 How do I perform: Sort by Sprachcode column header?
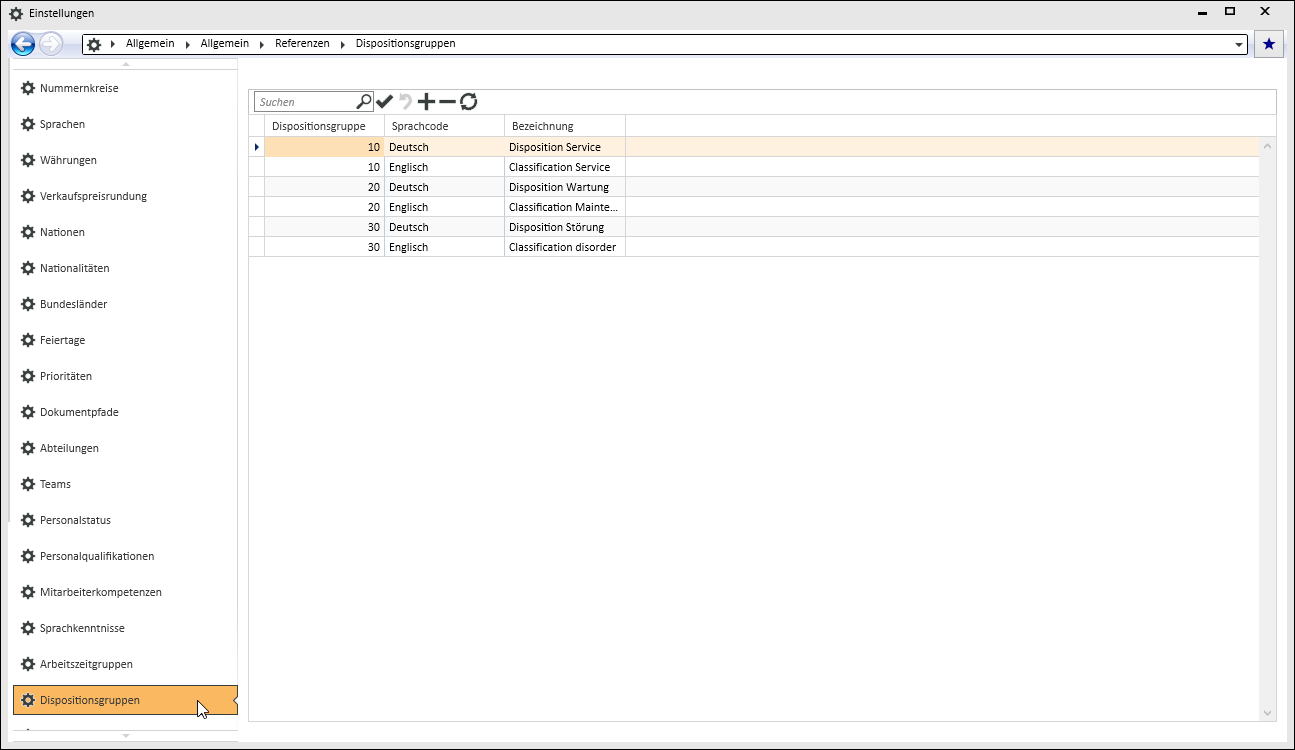pos(444,126)
